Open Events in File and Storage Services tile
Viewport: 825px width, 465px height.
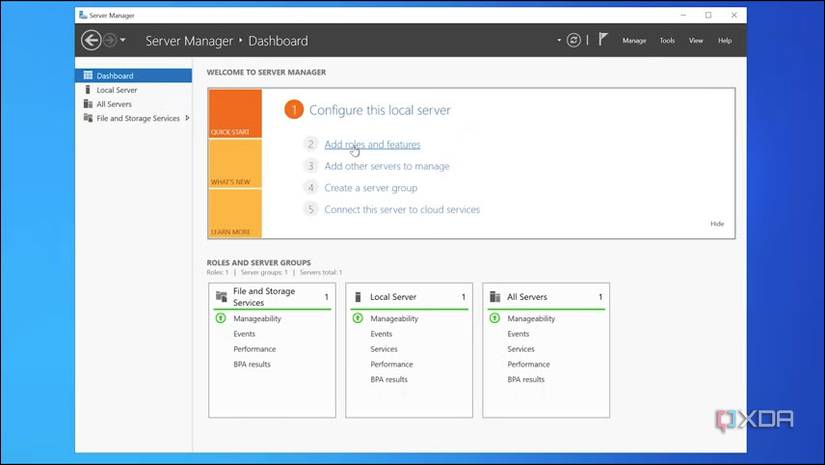(244, 334)
